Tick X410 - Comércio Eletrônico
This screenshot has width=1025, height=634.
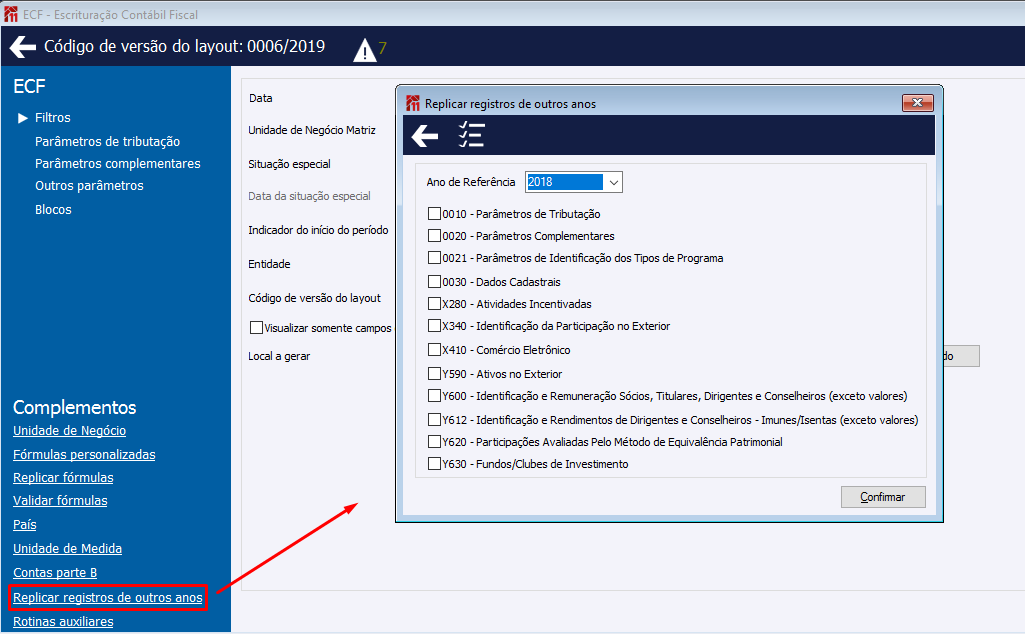coord(434,350)
